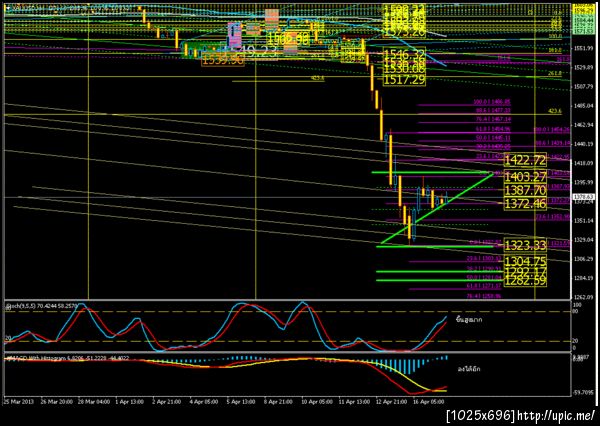The height and width of the screenshot is (426, 600).
Task: Click the 1462.94 value on price axis
Action: pos(584,125)
